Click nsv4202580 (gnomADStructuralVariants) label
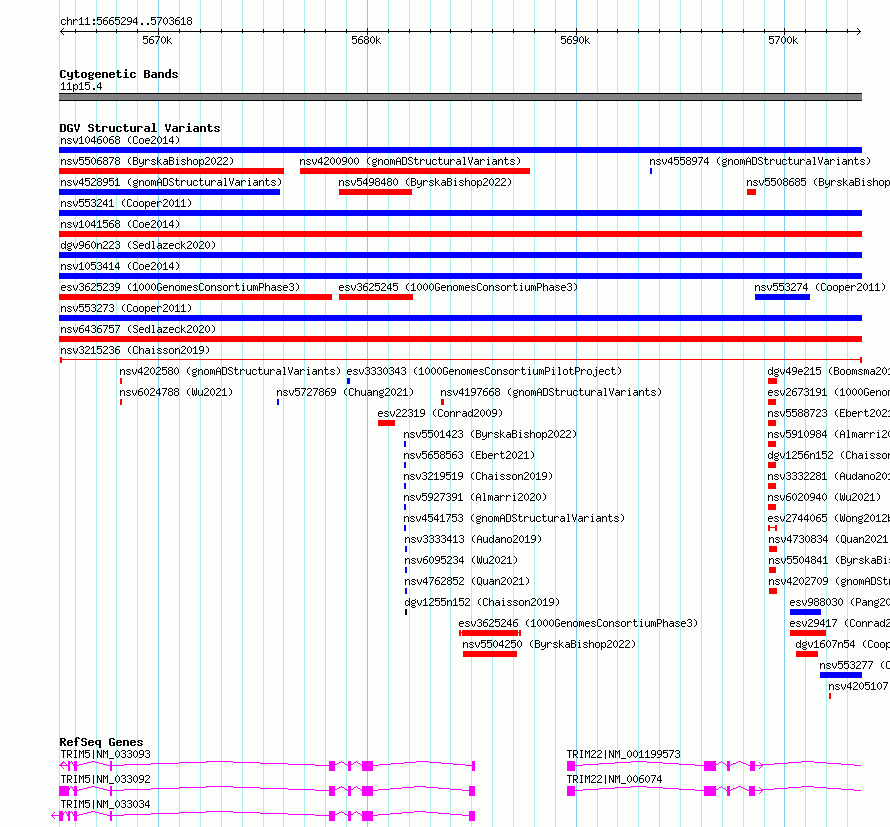Image resolution: width=890 pixels, height=827 pixels. [x=230, y=371]
